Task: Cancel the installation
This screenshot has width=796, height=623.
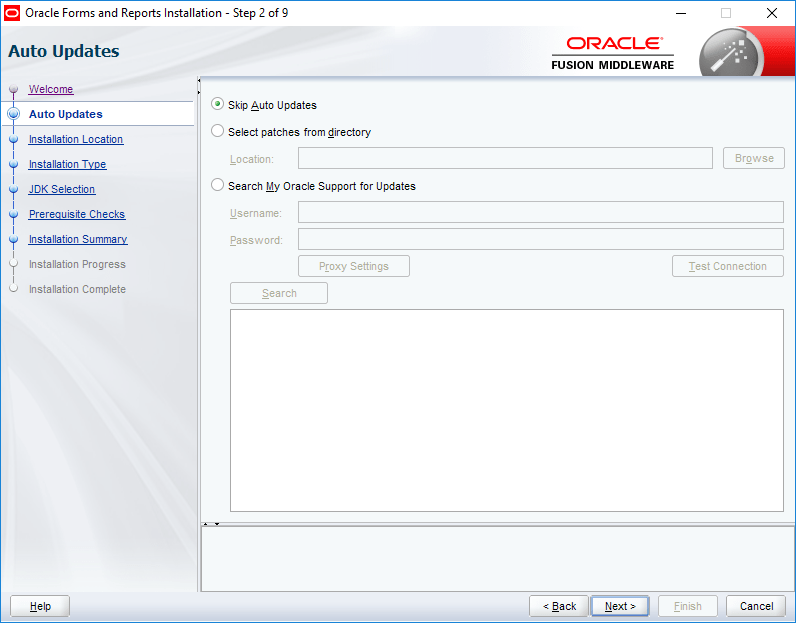Action: pyautogui.click(x=756, y=606)
